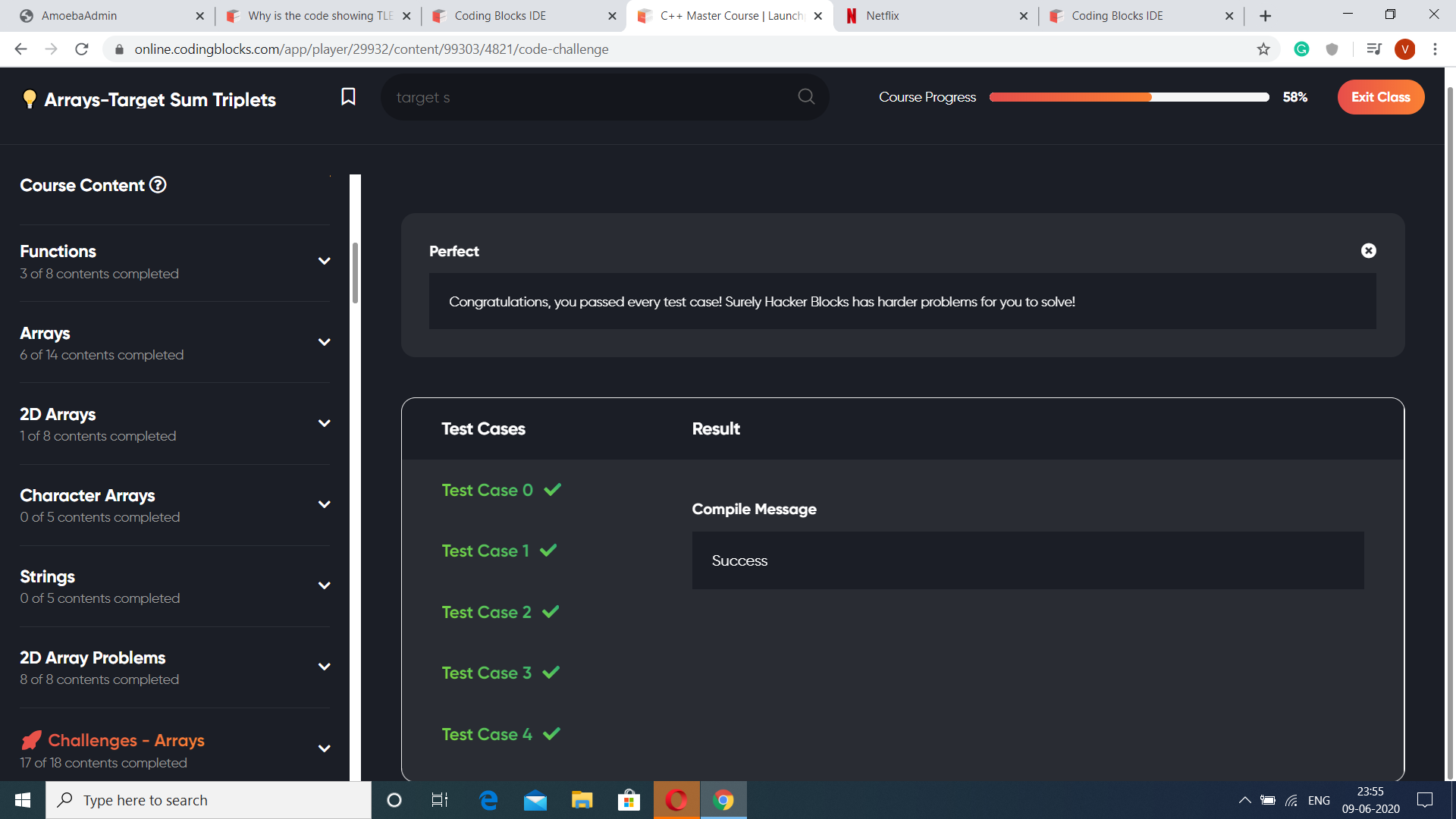Screen dimensions: 1456x819
Task: Click the Course Progress bar
Action: coord(1128,97)
